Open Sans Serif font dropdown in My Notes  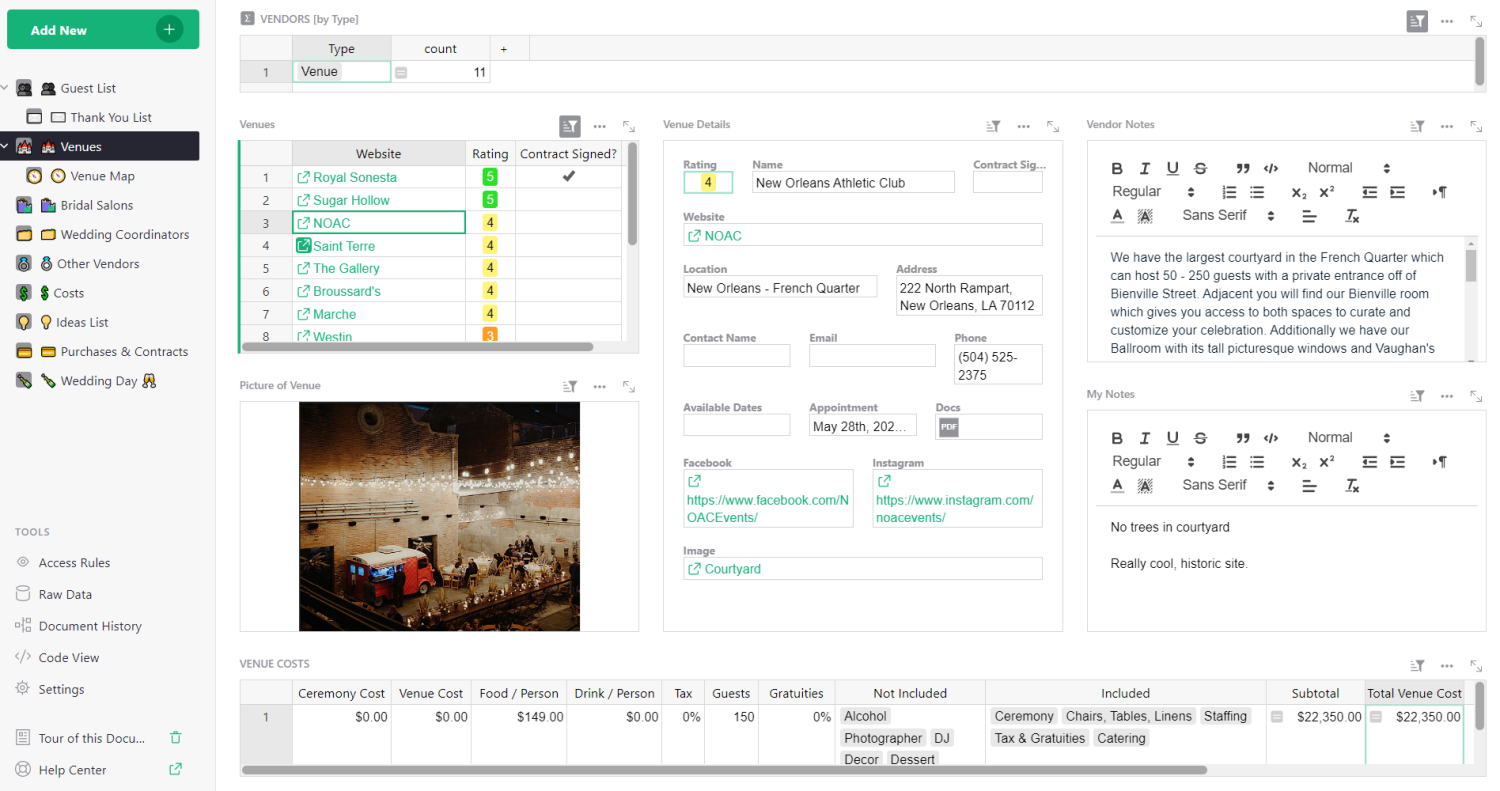(1228, 486)
